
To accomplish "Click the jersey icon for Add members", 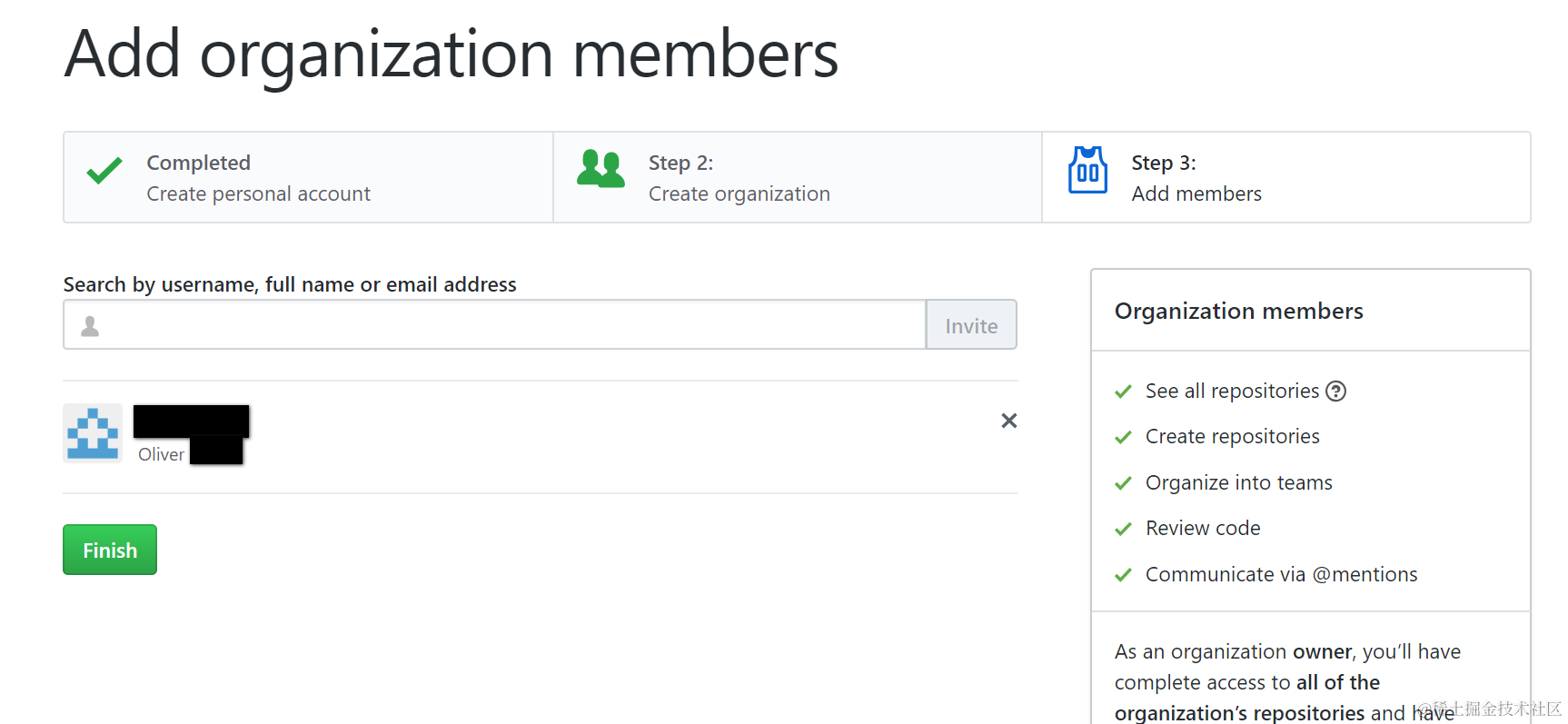I will point(1087,170).
